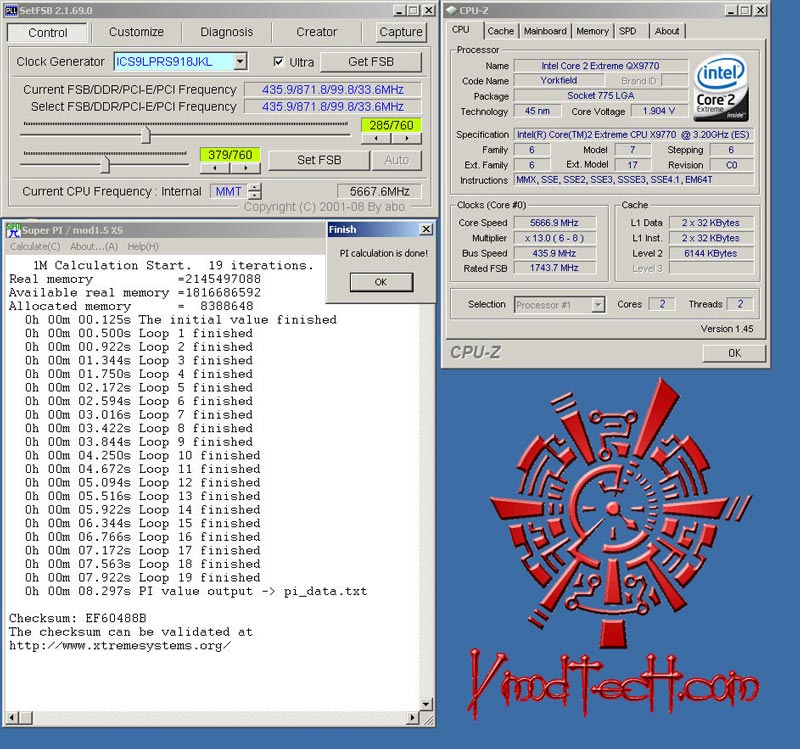Viewport: 800px width, 749px height.
Task: Click the MMT frequency spinner arrows
Action: tap(255, 191)
